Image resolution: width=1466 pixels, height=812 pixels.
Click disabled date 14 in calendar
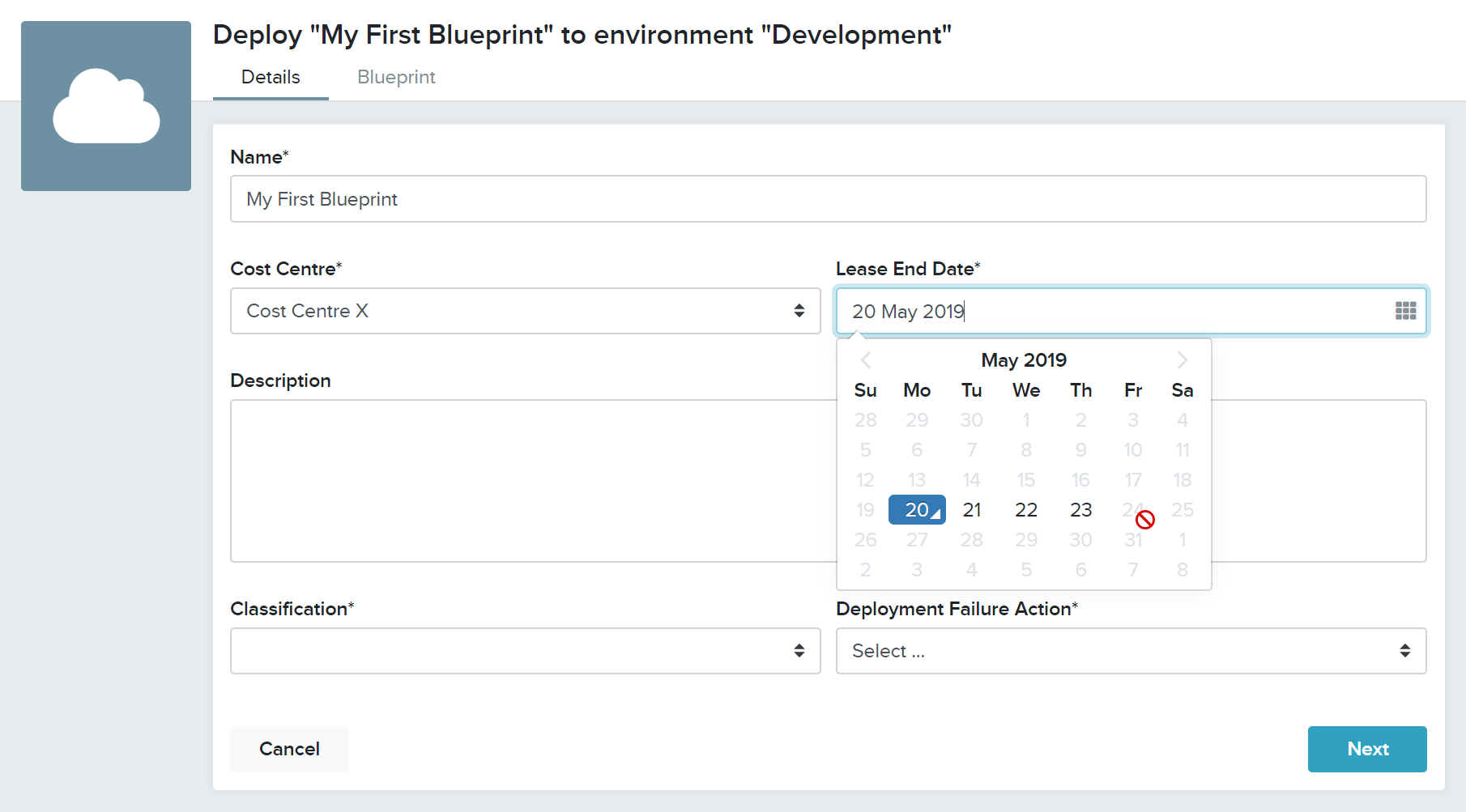tap(972, 480)
